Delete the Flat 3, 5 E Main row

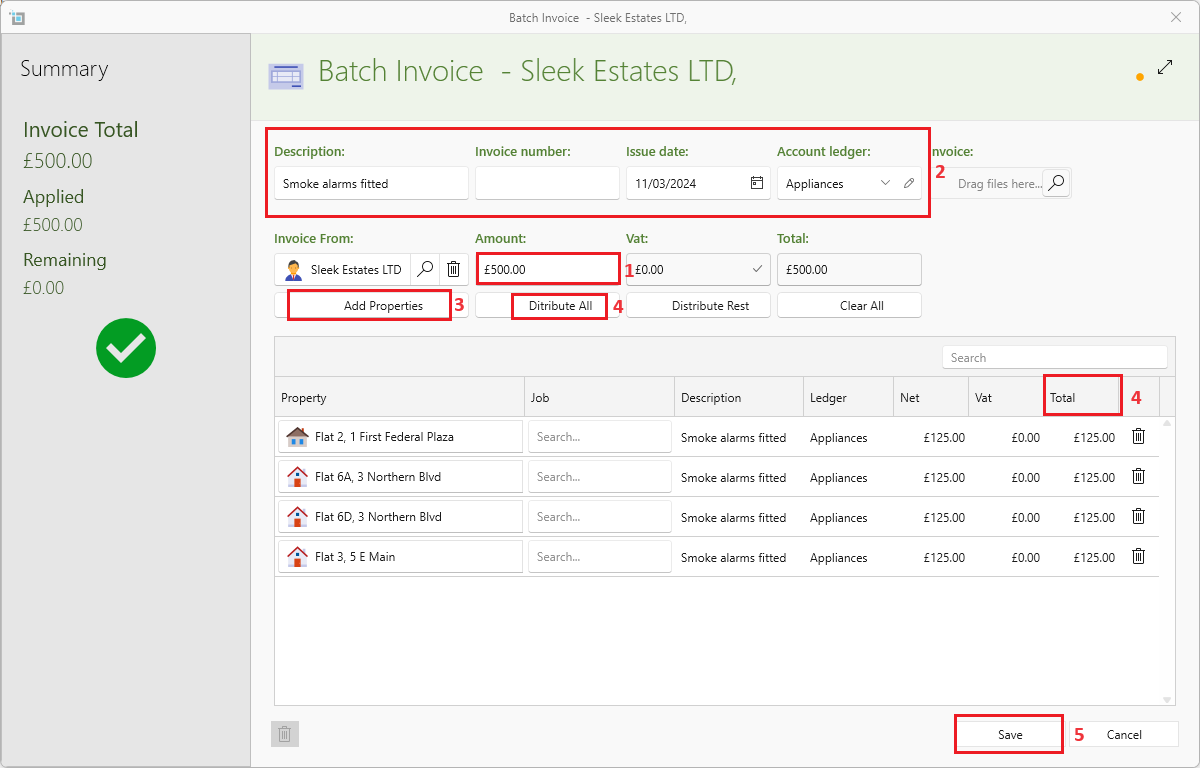coord(1138,556)
